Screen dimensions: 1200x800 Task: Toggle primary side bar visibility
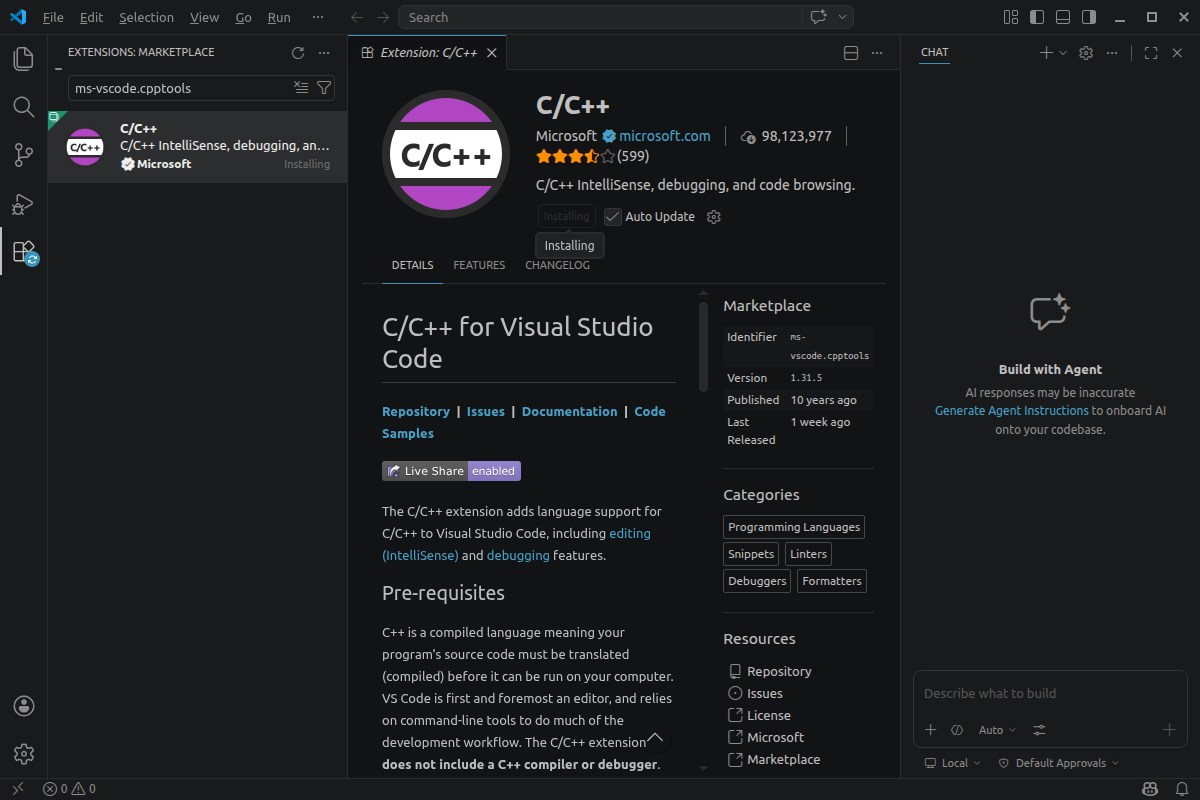[1037, 17]
